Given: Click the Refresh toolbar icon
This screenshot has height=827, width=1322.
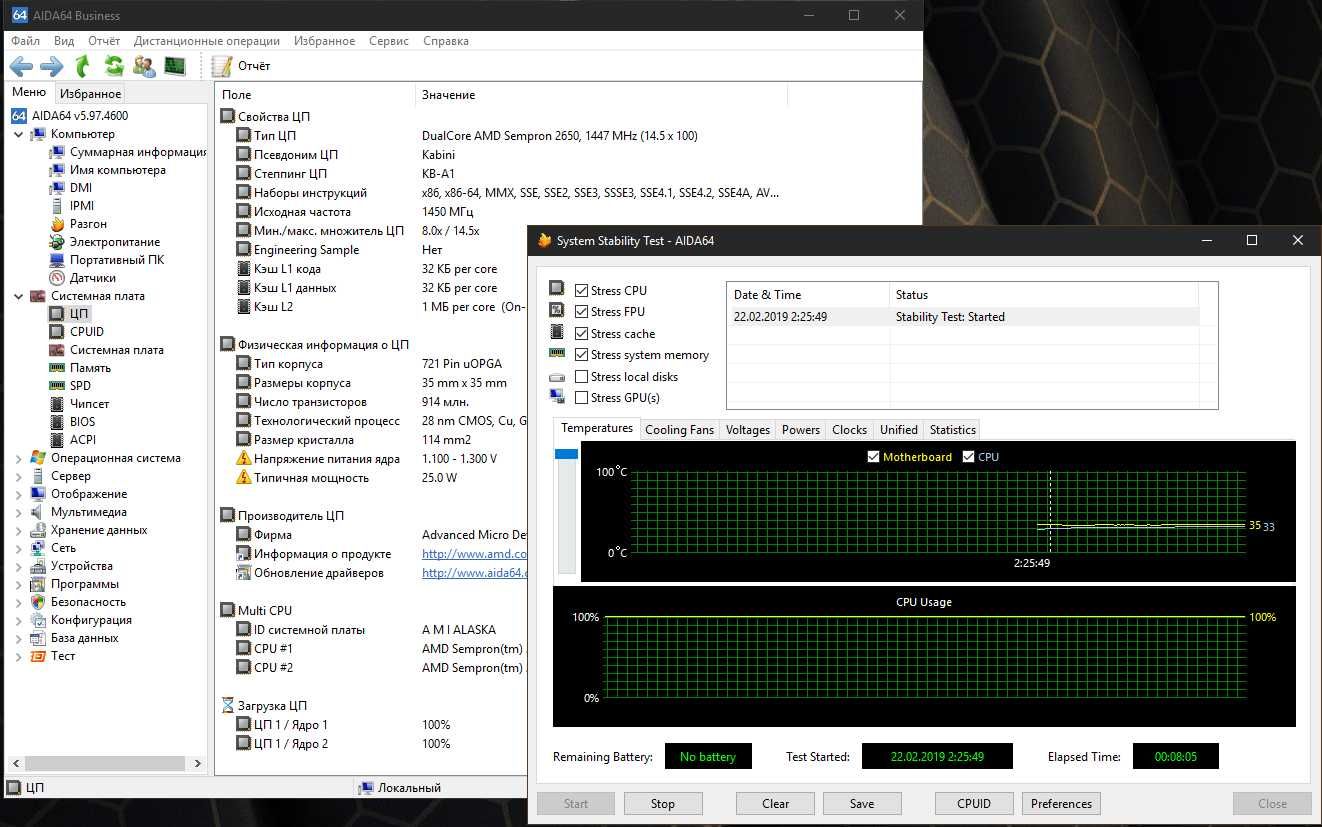Looking at the screenshot, I should [114, 66].
